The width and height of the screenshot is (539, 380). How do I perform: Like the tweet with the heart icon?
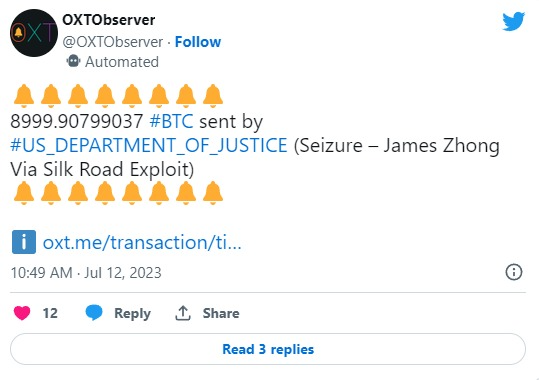point(22,313)
